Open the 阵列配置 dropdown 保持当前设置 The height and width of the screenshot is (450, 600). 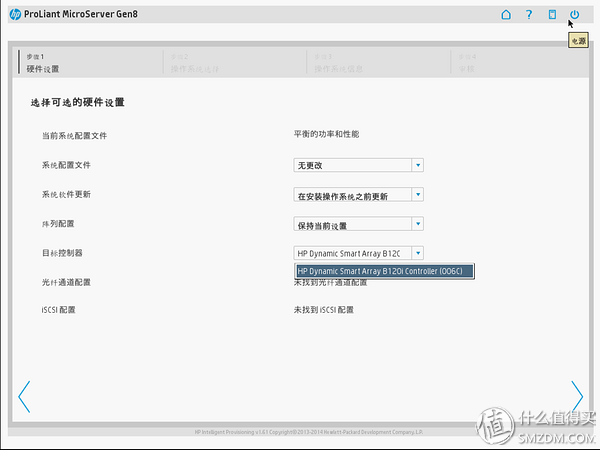[x=358, y=224]
